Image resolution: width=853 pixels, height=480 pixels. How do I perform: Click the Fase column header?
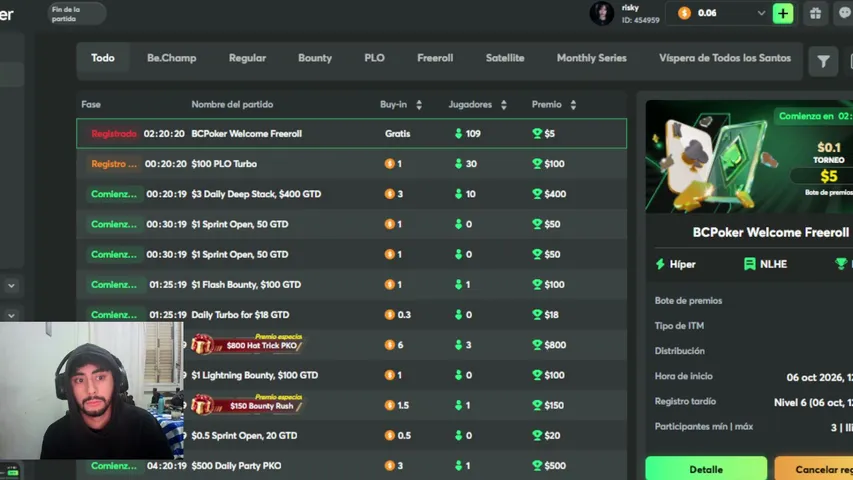[x=91, y=104]
